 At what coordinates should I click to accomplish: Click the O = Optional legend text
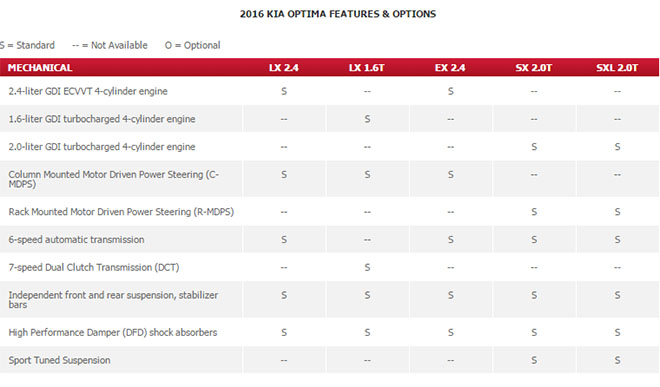pos(192,45)
